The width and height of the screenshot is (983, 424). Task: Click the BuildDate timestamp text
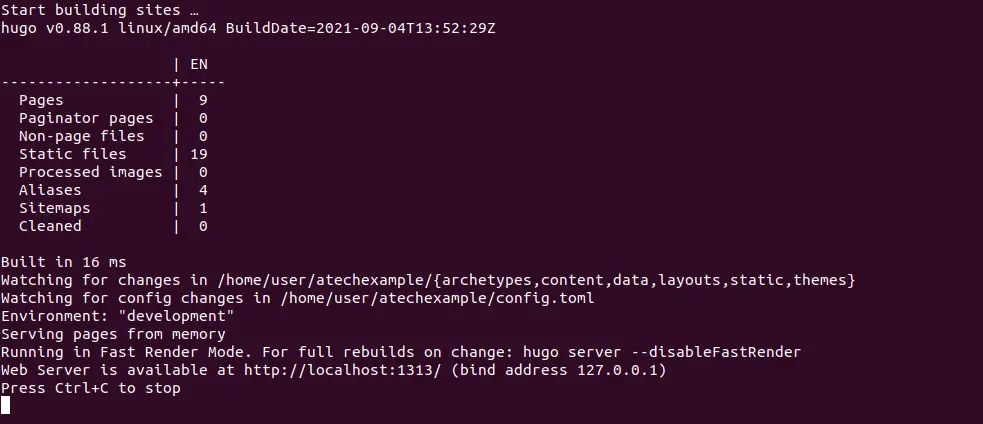point(360,28)
